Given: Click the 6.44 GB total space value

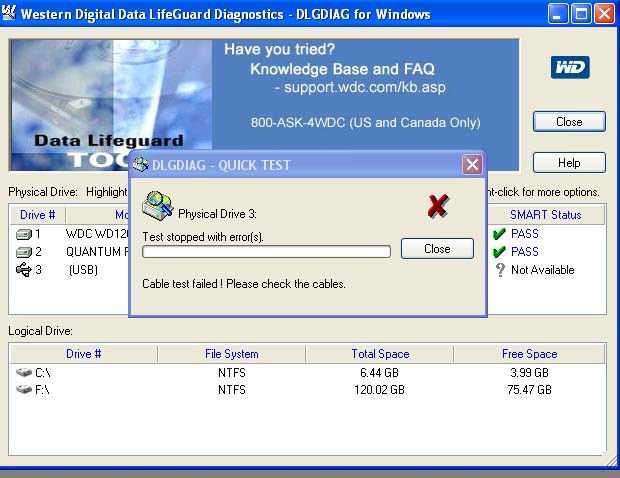Looking at the screenshot, I should point(379,372).
